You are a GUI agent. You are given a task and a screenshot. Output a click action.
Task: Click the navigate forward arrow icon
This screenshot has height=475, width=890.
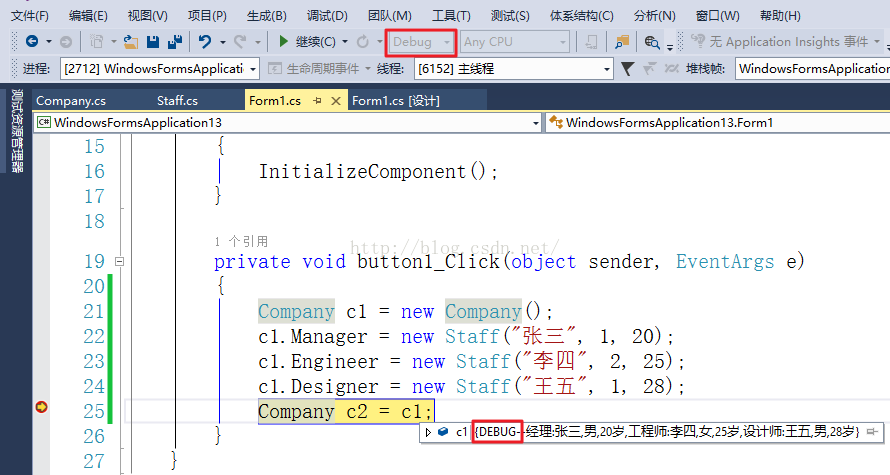pos(66,41)
